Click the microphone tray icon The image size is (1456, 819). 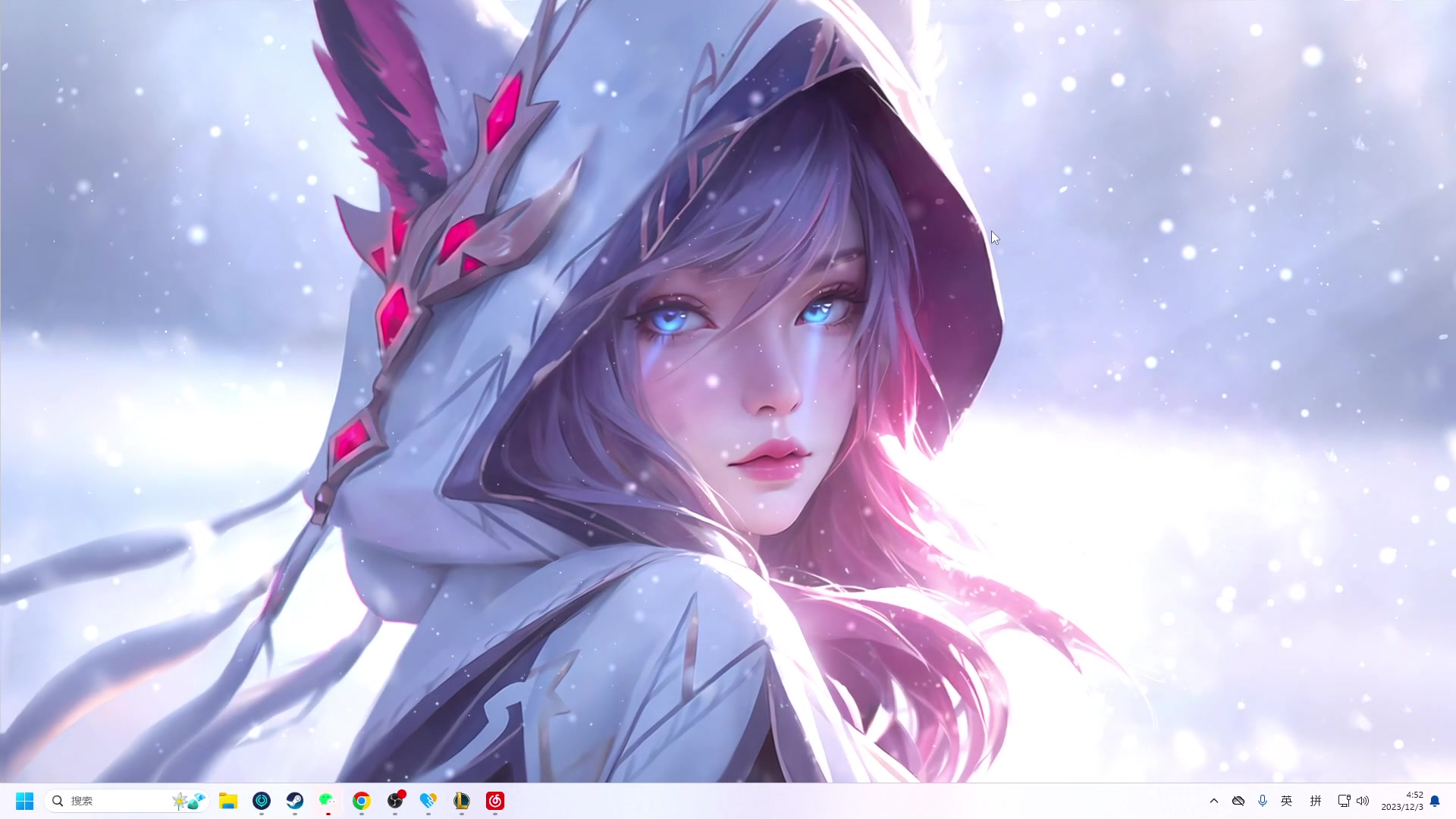[x=1263, y=801]
